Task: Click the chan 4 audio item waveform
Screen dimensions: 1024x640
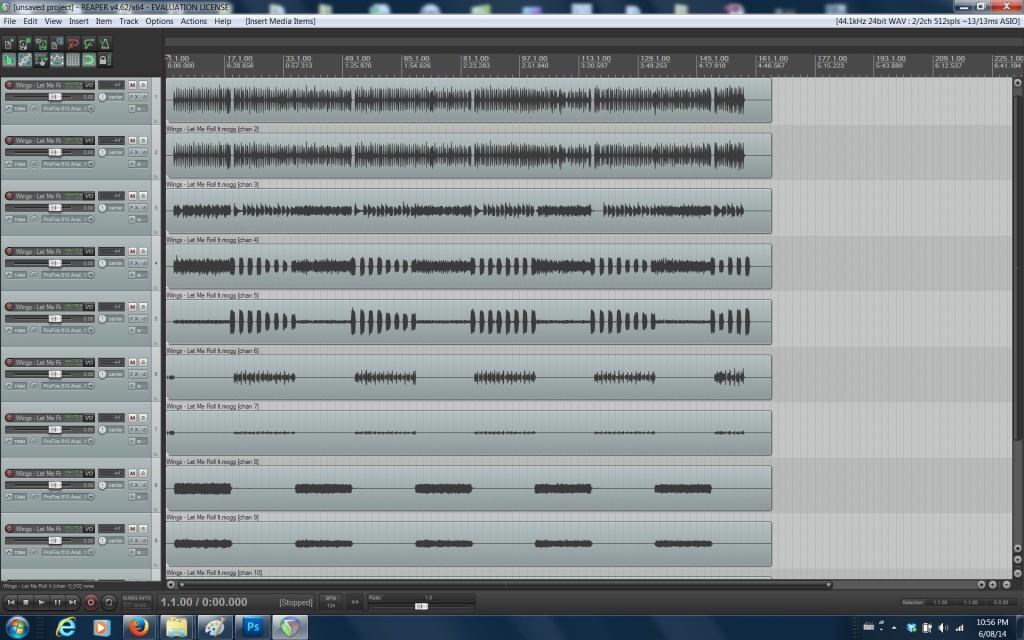Action: coord(468,266)
